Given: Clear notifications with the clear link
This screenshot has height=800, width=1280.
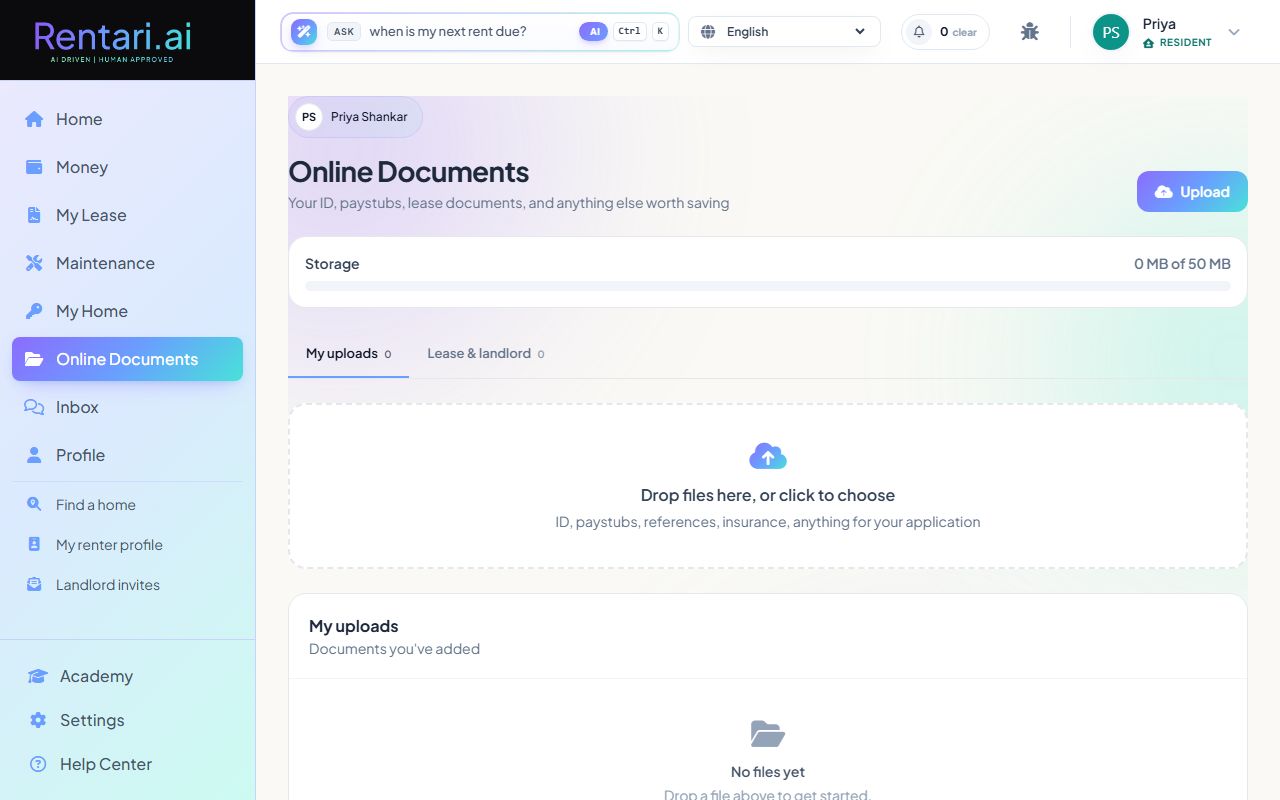Looking at the screenshot, I should point(965,32).
